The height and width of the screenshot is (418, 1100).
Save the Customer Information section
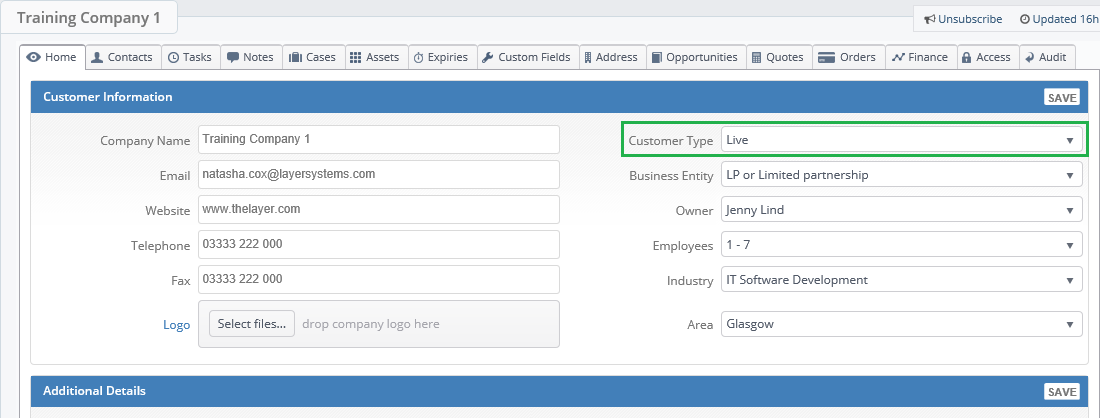(x=1062, y=97)
